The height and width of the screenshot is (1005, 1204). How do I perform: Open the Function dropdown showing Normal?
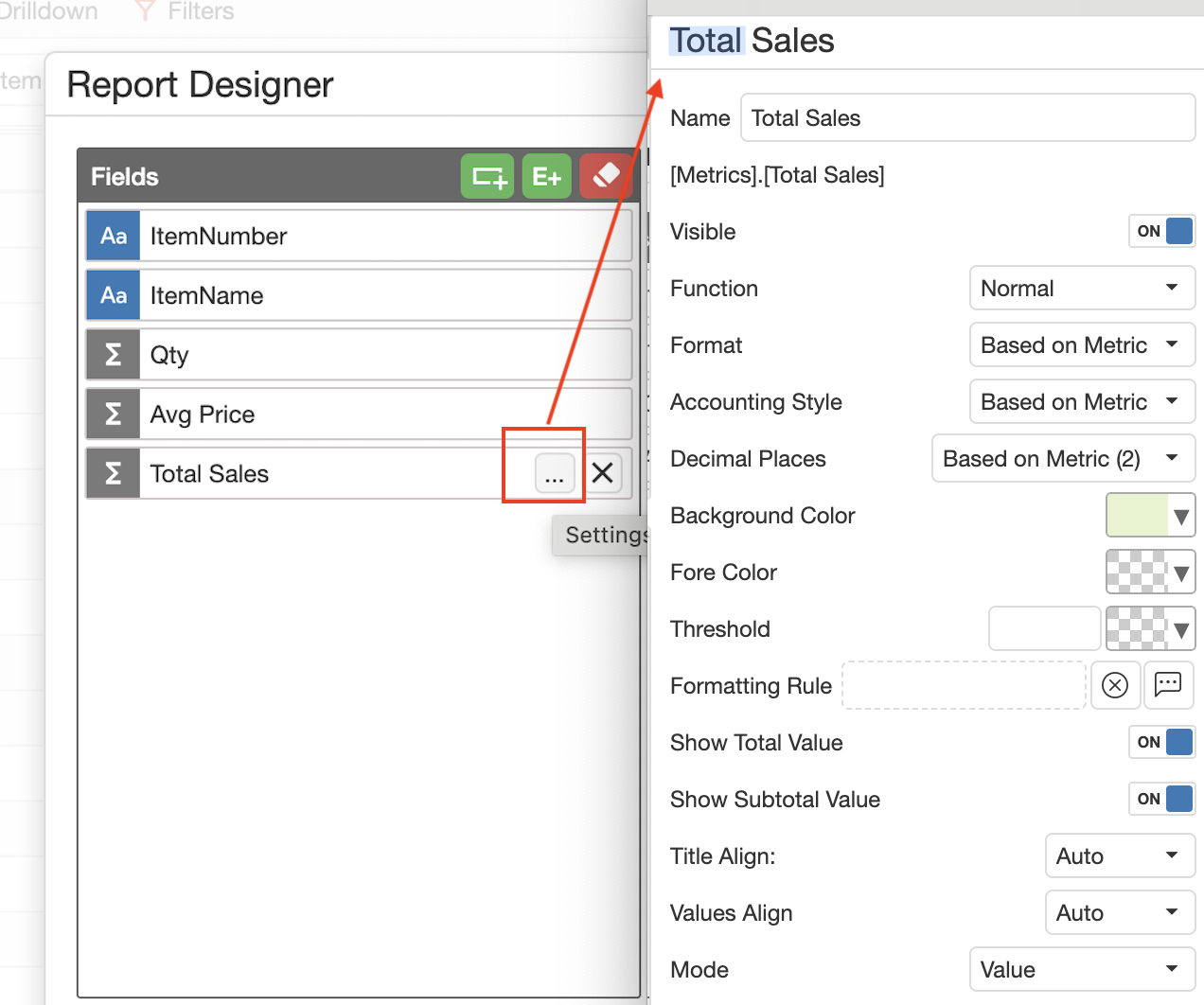(1082, 288)
